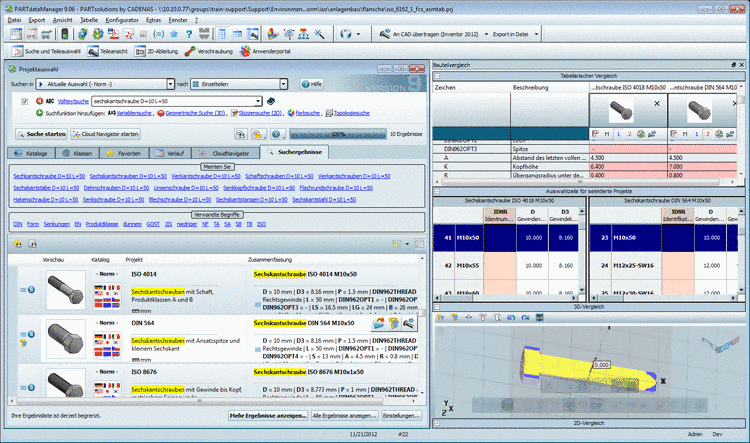The width and height of the screenshot is (750, 443).
Task: Click the Farbsuche link
Action: coord(308,113)
